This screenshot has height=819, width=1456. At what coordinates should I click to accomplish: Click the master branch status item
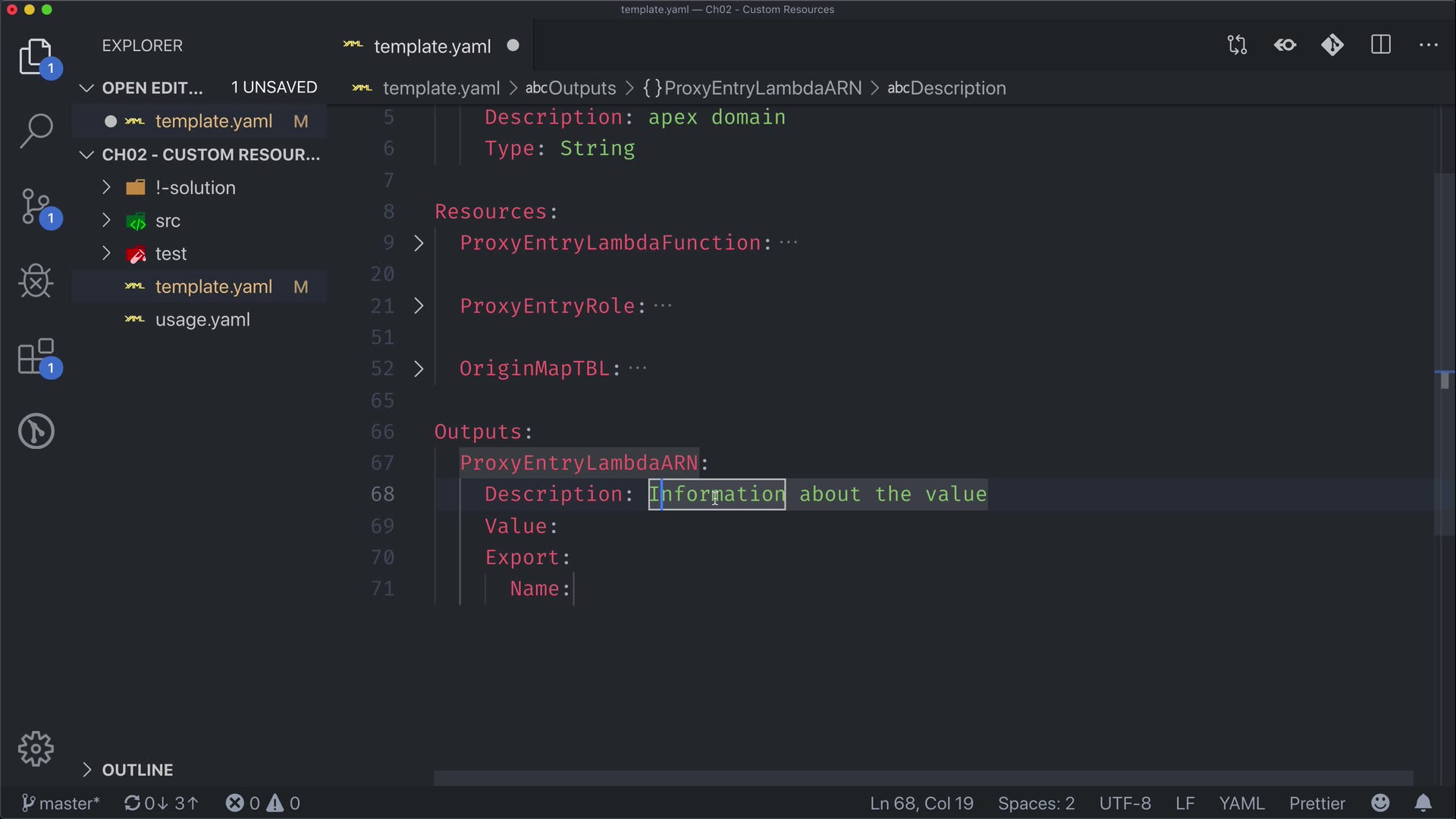pos(61,803)
